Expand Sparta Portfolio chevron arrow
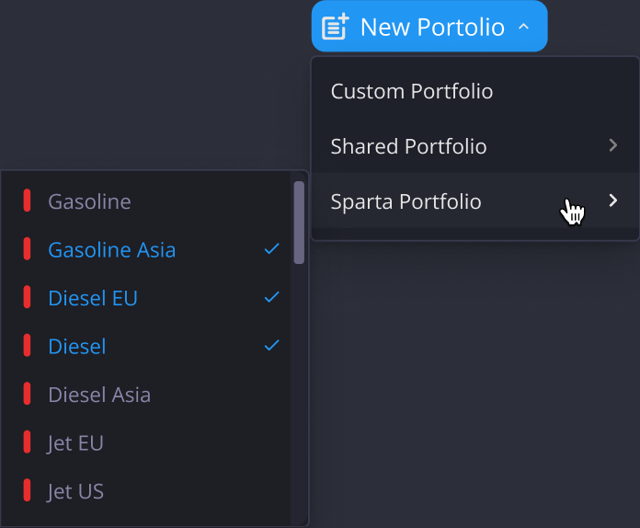This screenshot has height=528, width=640. tap(613, 201)
